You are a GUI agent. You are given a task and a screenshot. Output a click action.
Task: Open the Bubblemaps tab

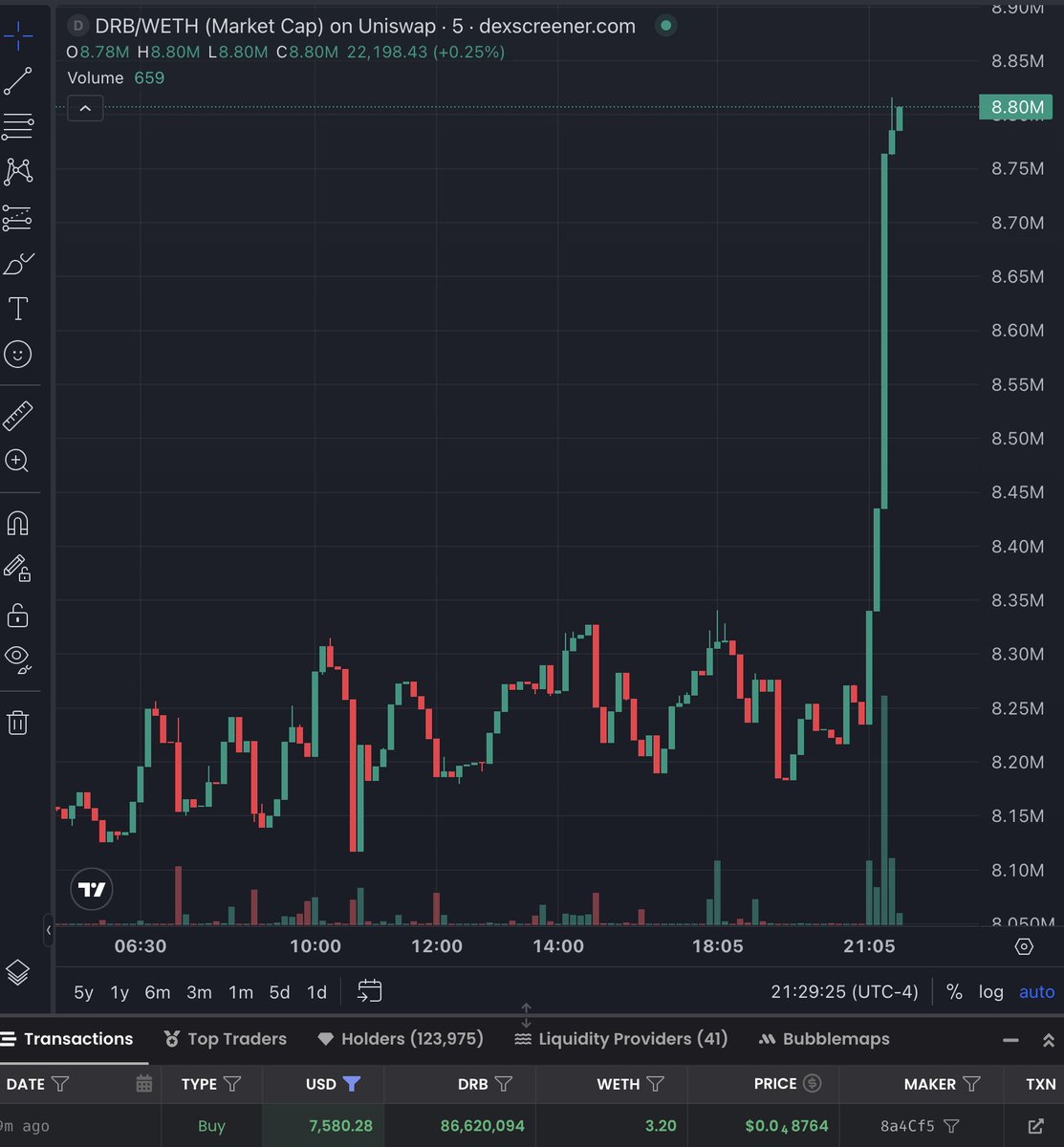(x=823, y=1039)
